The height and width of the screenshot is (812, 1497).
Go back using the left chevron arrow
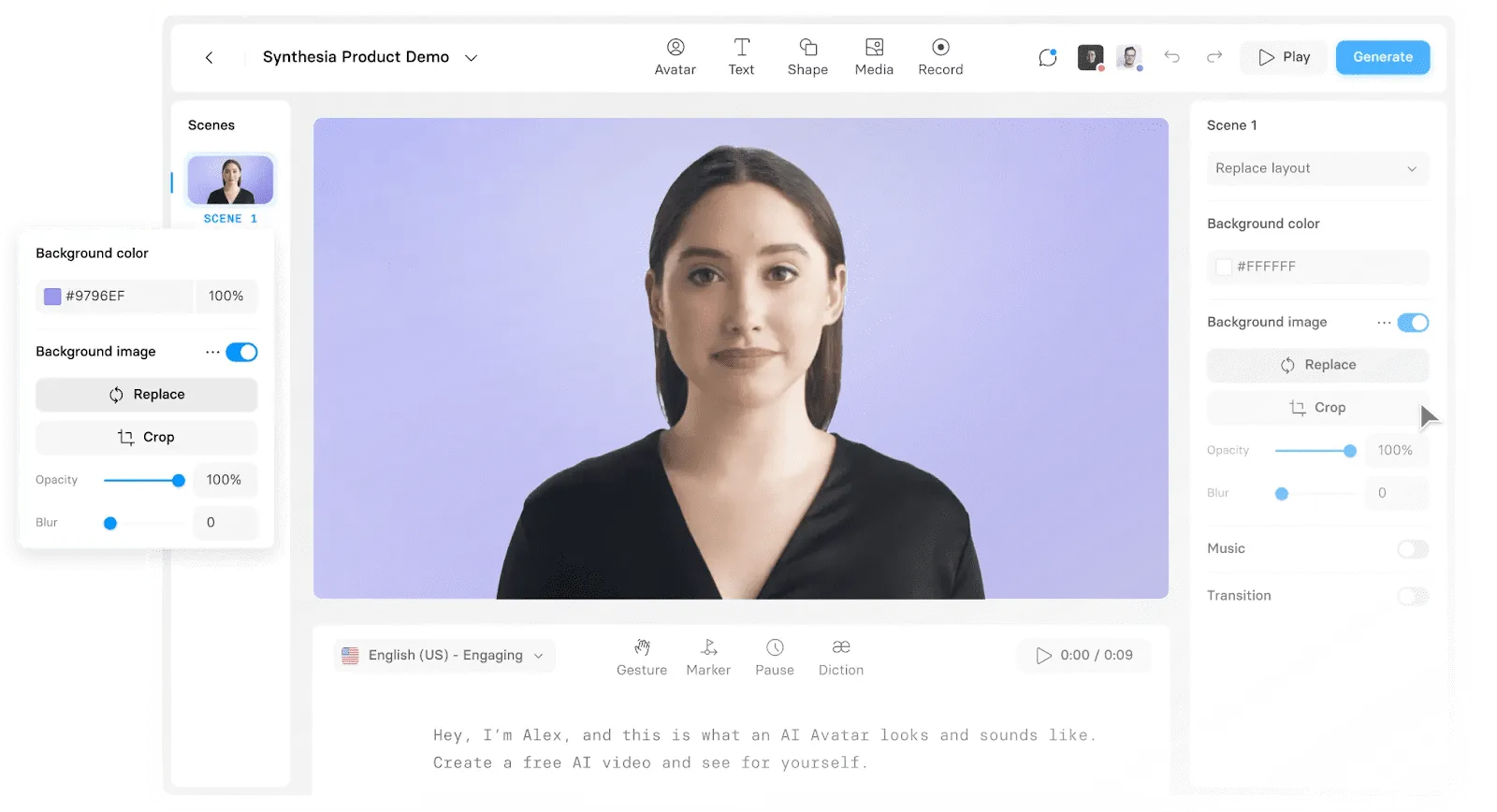pyautogui.click(x=209, y=58)
